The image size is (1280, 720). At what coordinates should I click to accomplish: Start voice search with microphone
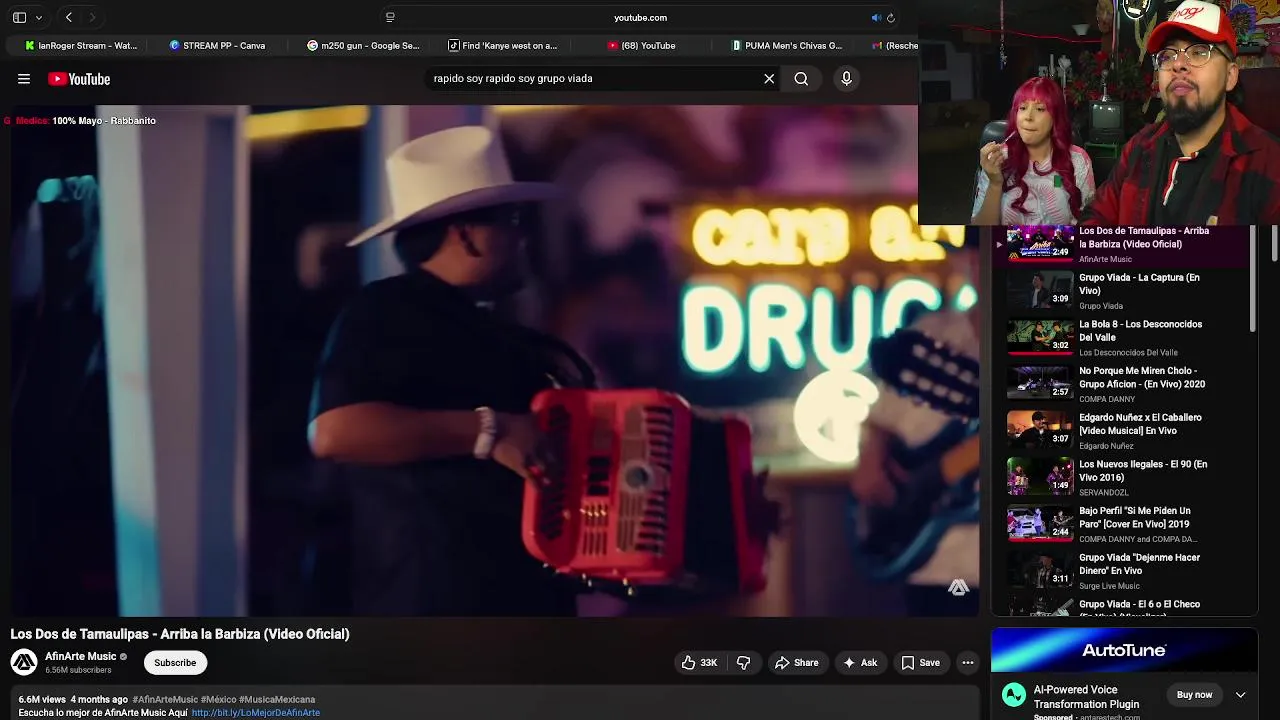(x=846, y=78)
